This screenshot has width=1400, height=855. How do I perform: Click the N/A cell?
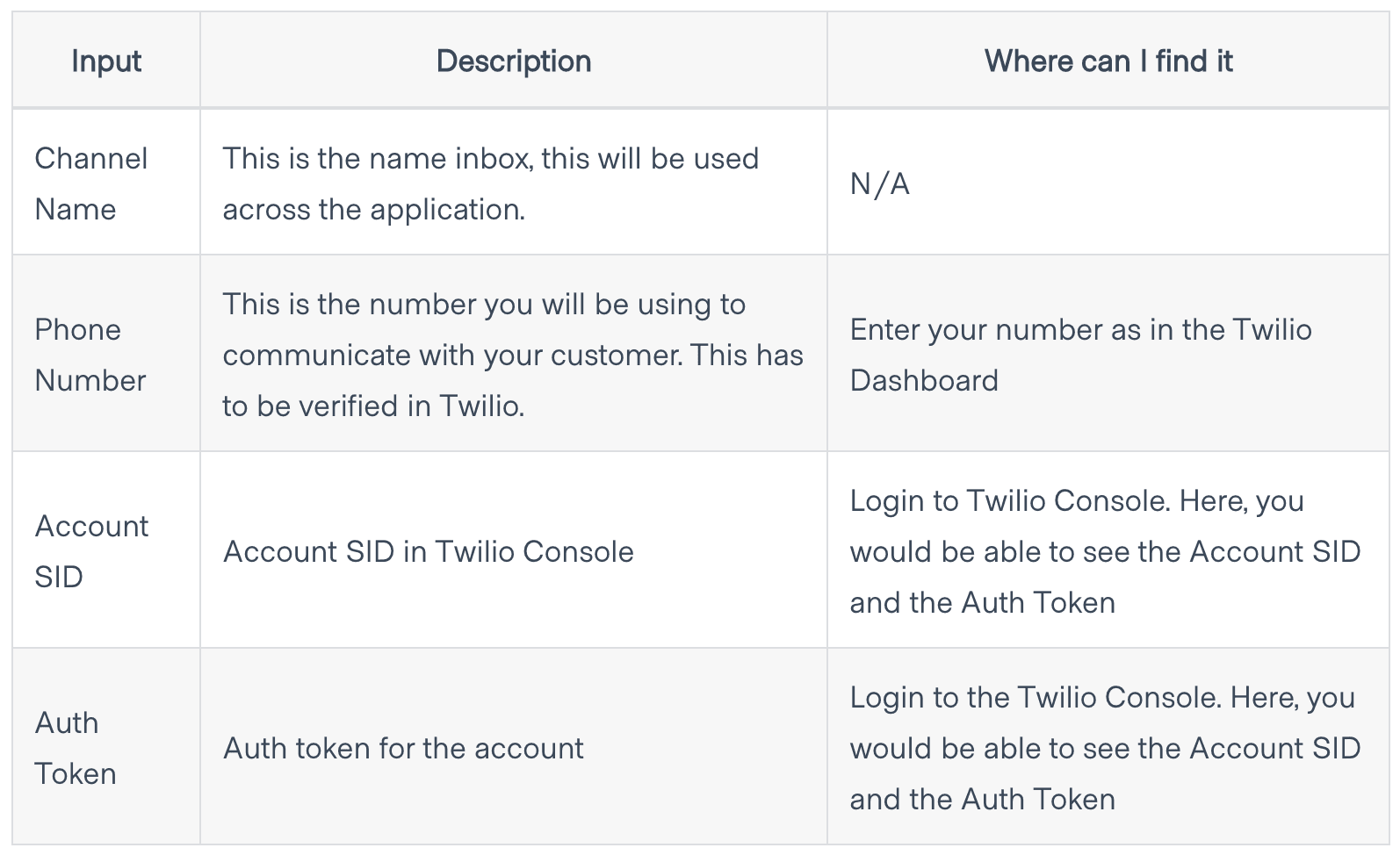click(1108, 183)
